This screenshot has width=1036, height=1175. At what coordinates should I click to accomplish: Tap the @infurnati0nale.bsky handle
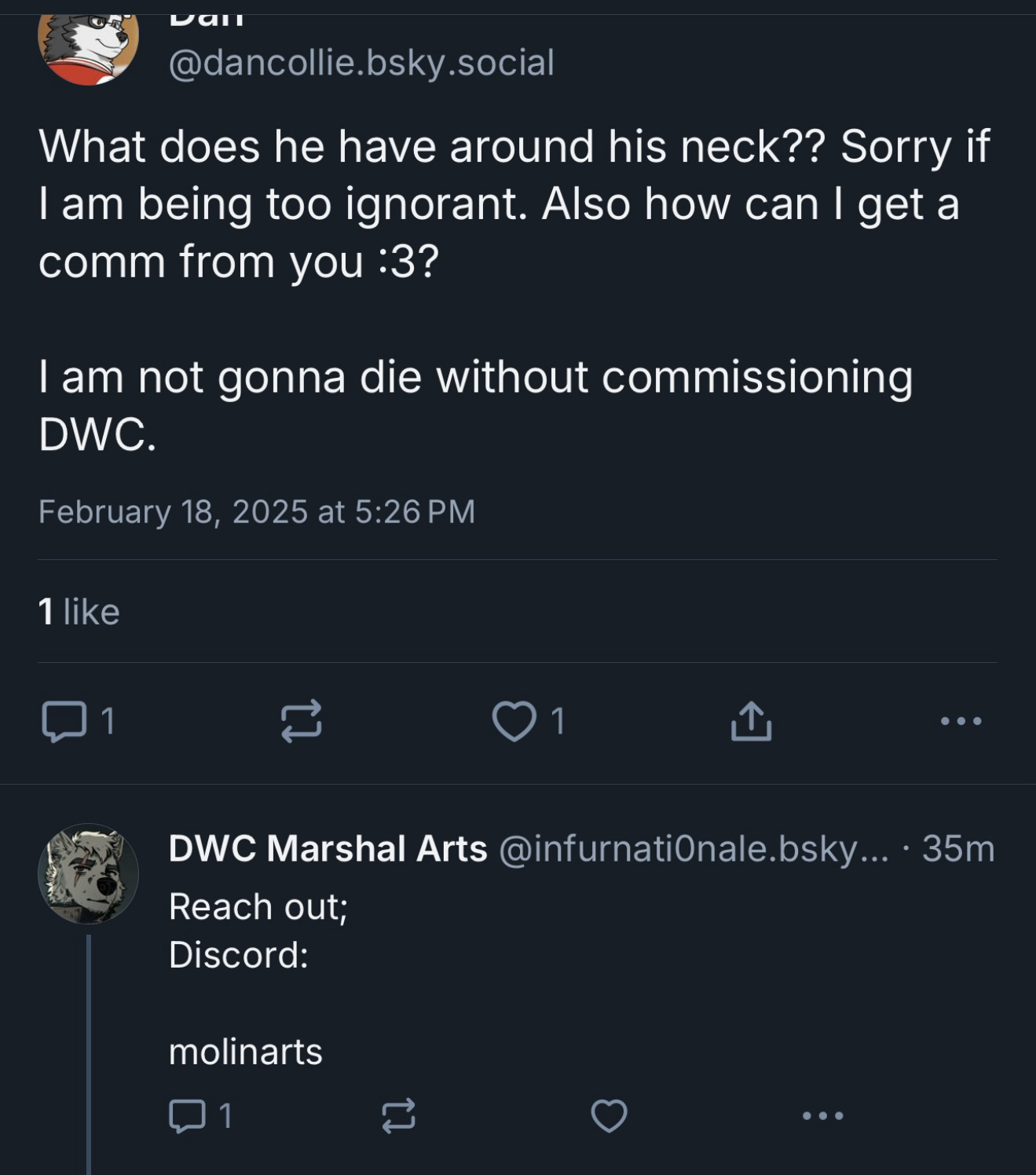pyautogui.click(x=693, y=848)
